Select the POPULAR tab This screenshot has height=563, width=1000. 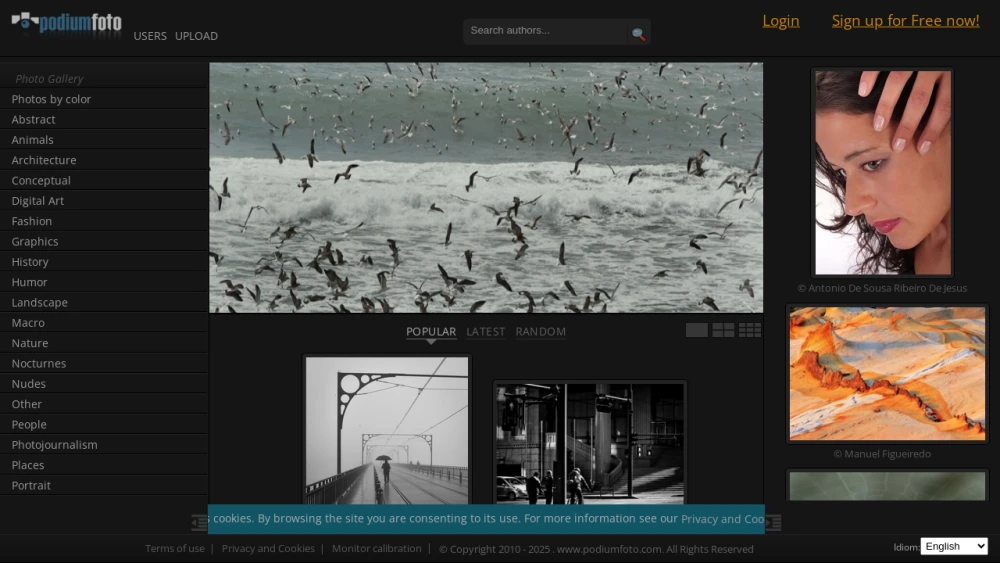point(431,332)
